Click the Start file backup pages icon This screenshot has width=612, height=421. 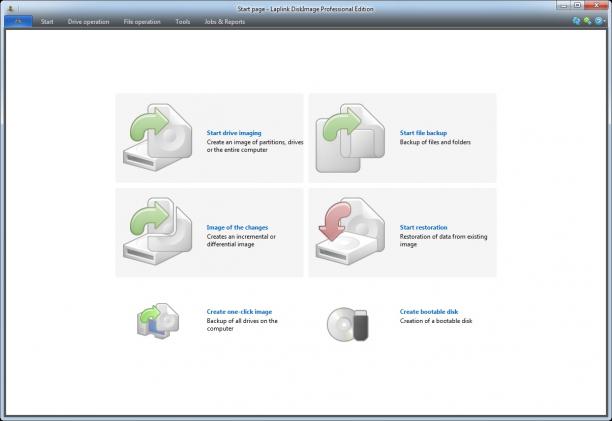click(x=350, y=138)
